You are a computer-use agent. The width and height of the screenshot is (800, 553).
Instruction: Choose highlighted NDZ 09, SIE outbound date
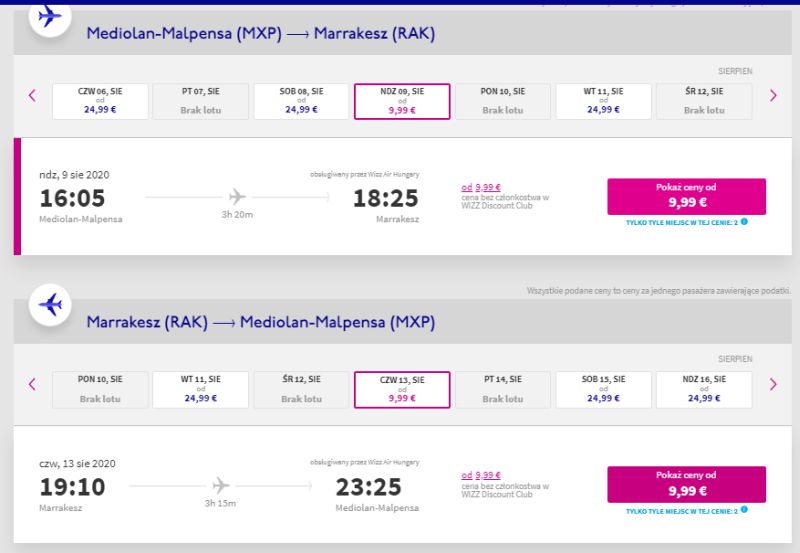pos(402,102)
